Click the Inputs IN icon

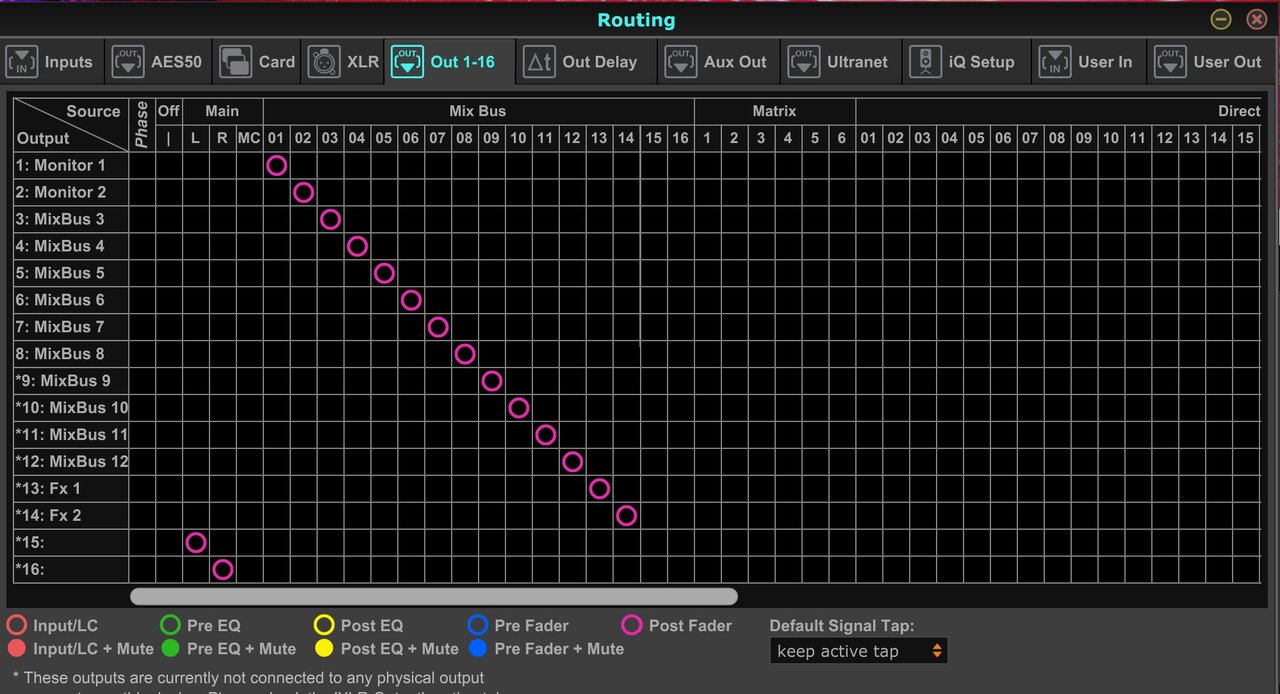tap(23, 62)
